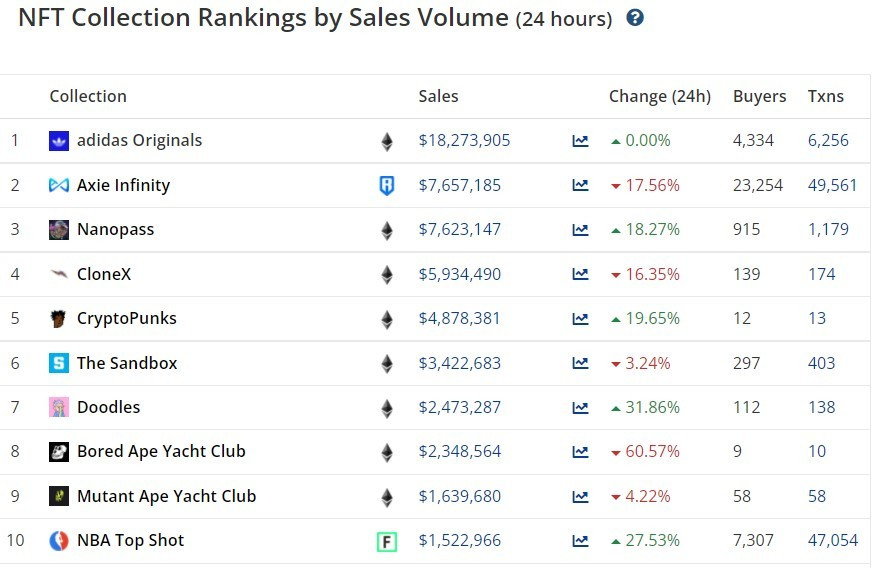The width and height of the screenshot is (873, 568).
Task: Sort by Sales column header
Action: click(x=439, y=96)
